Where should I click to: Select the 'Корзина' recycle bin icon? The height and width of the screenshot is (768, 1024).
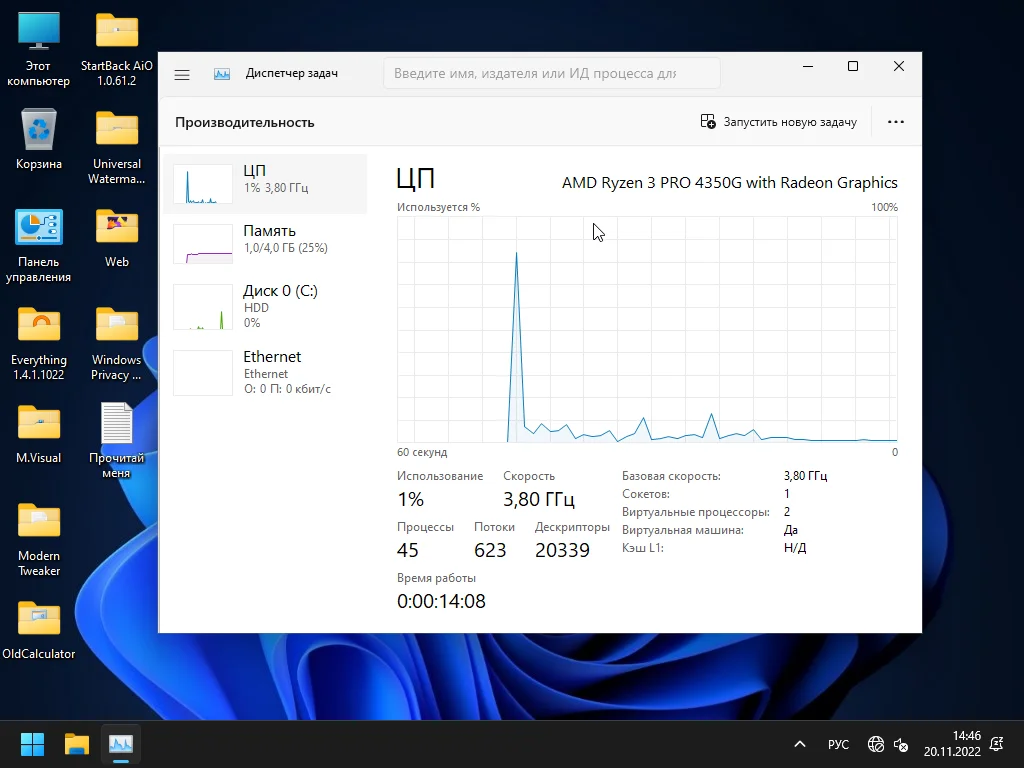click(39, 140)
